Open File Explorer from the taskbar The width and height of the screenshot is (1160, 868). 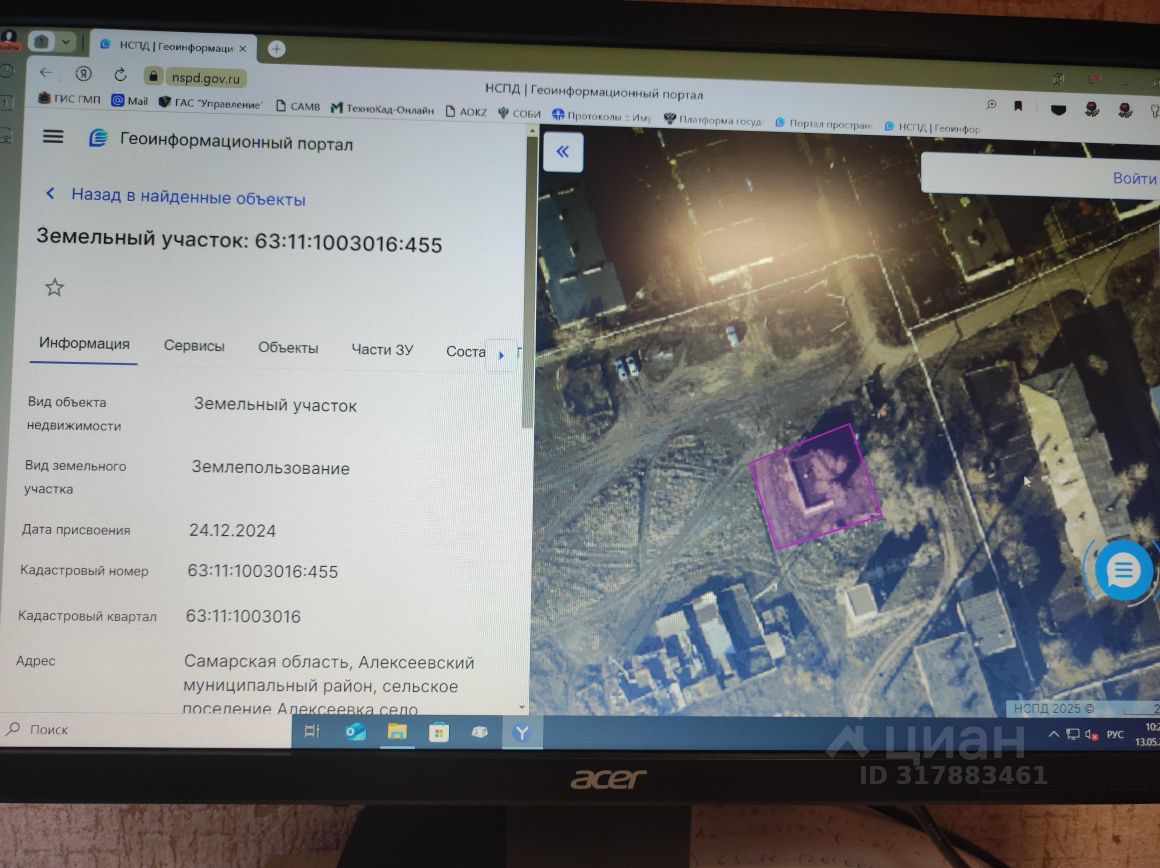click(x=397, y=732)
